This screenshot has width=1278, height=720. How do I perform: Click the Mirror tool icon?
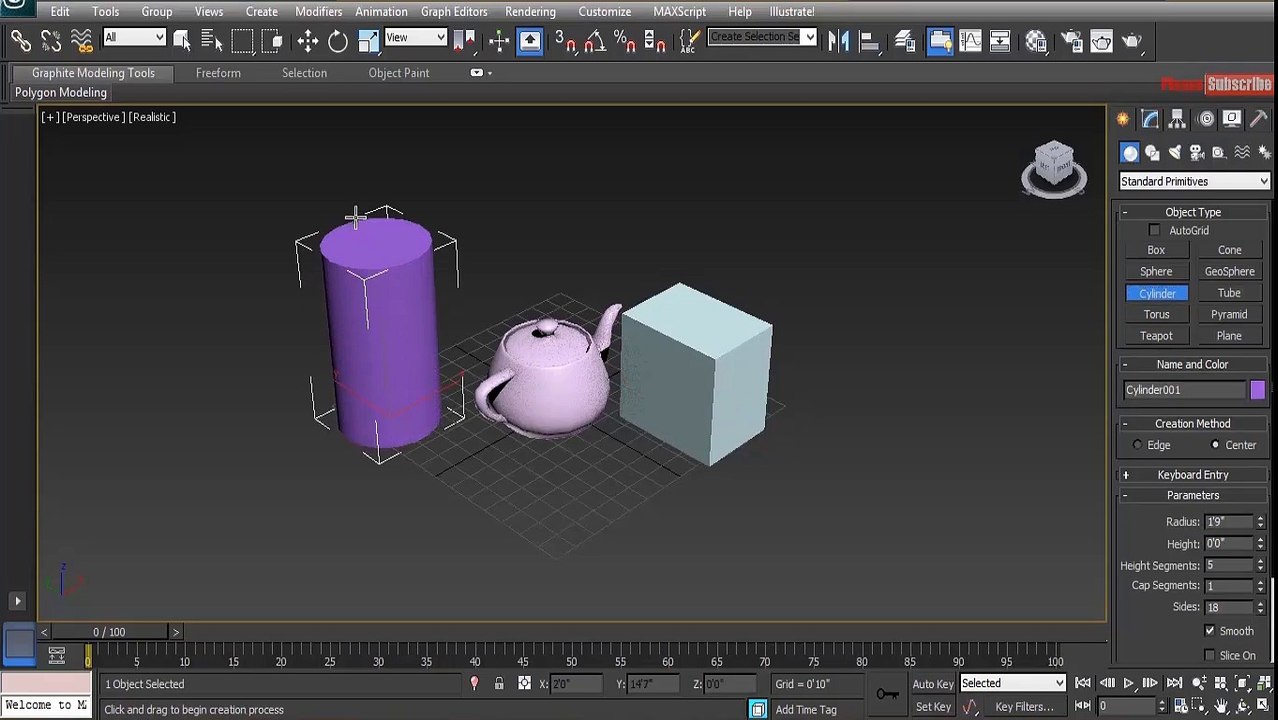tap(839, 41)
